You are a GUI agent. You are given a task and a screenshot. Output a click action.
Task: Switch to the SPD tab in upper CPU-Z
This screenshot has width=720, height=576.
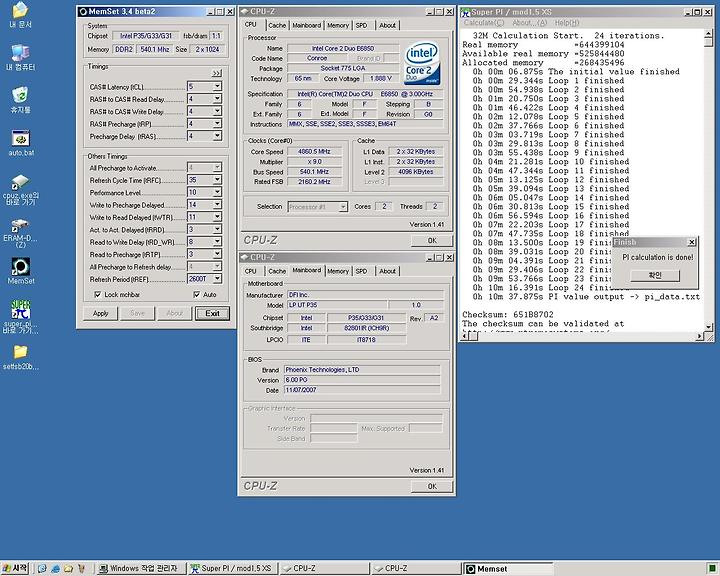tap(361, 26)
